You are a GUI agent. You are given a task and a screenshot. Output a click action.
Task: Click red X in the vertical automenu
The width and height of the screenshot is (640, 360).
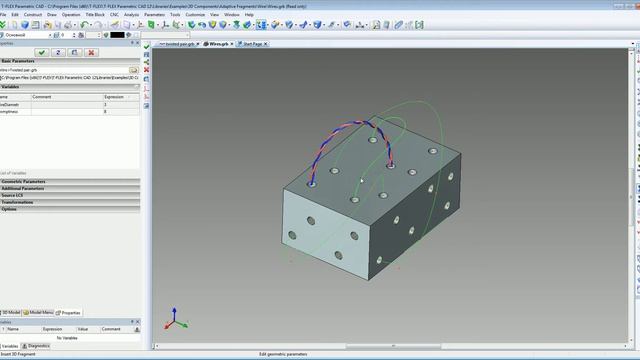tap(147, 70)
